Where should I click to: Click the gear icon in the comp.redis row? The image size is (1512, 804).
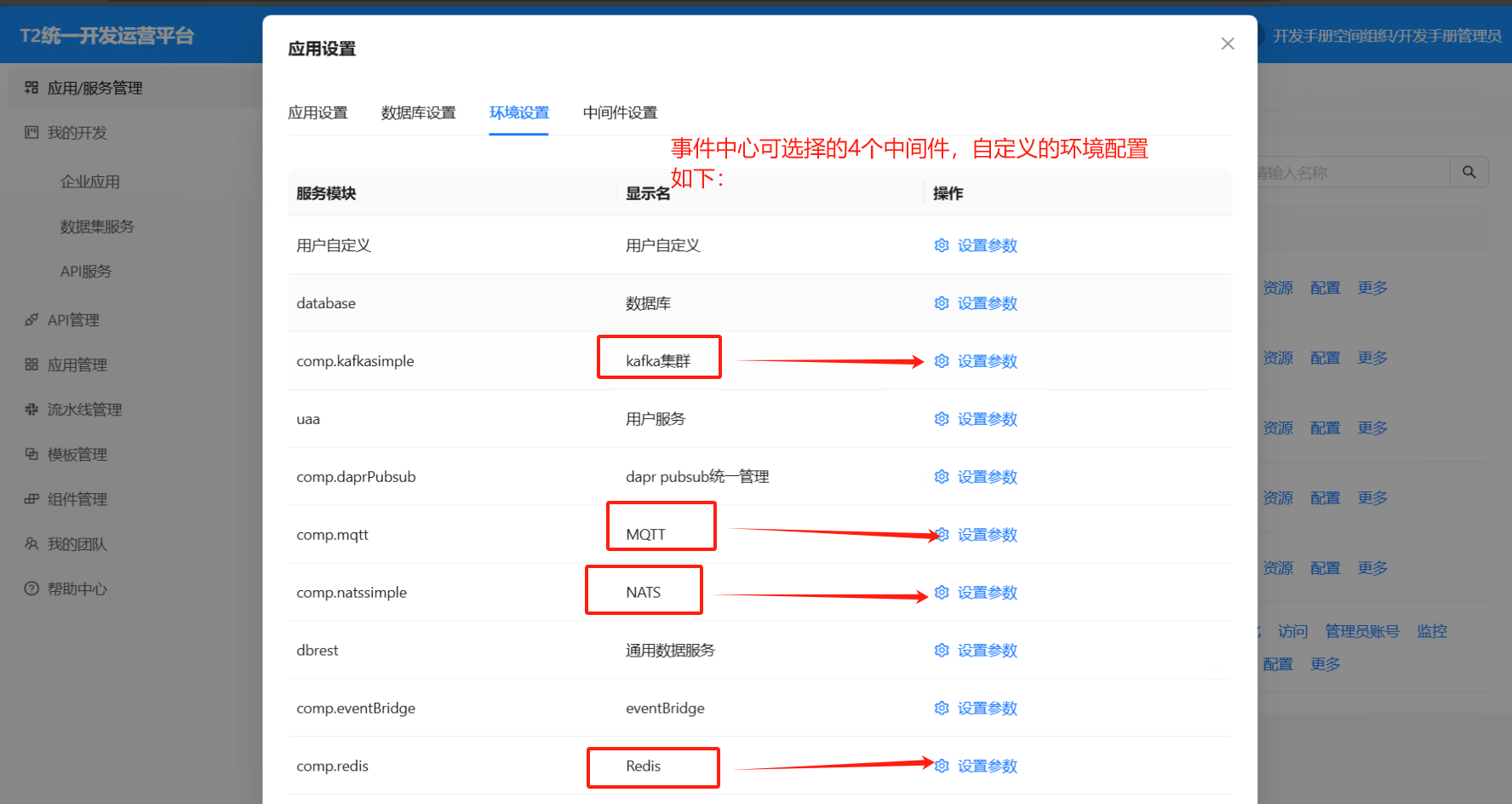coord(942,767)
